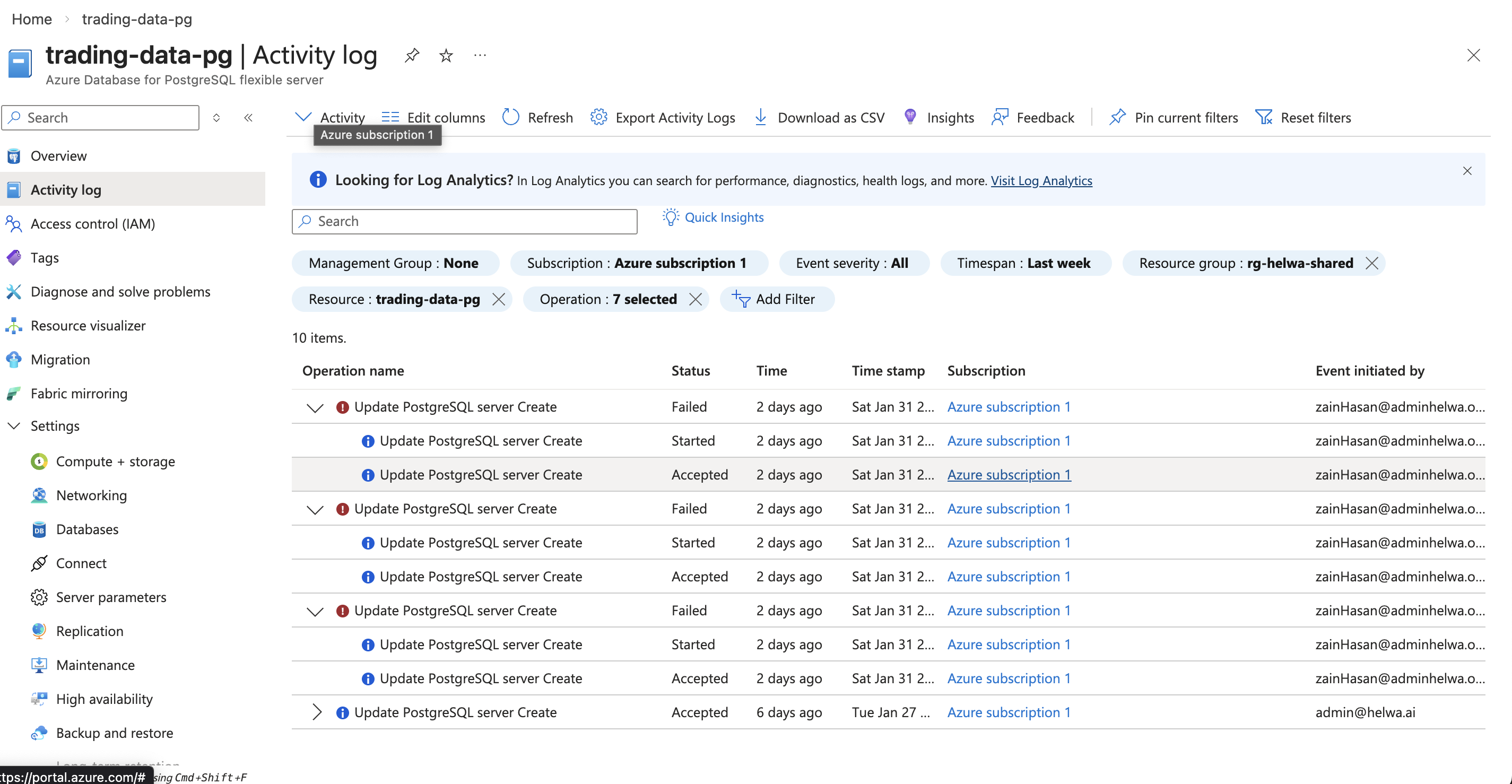
Task: Open Access control (IAM)
Action: coord(133,224)
